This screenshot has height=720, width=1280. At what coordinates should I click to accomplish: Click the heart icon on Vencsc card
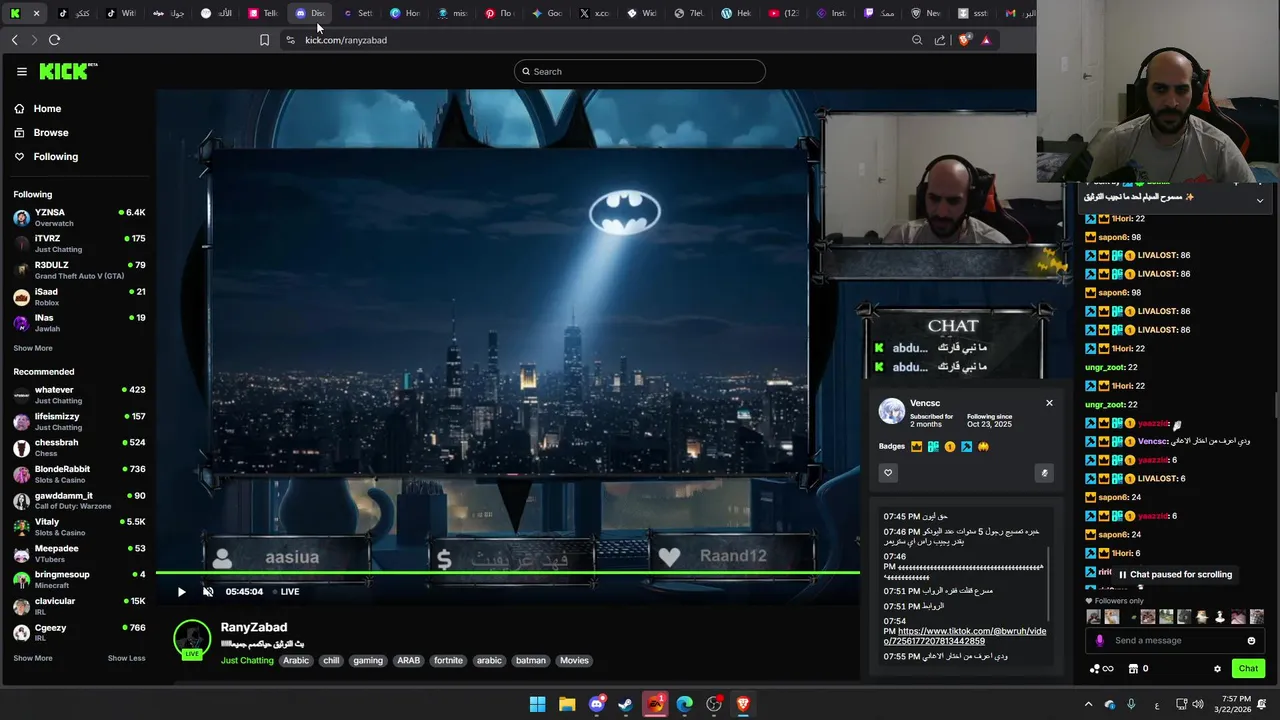coord(888,473)
